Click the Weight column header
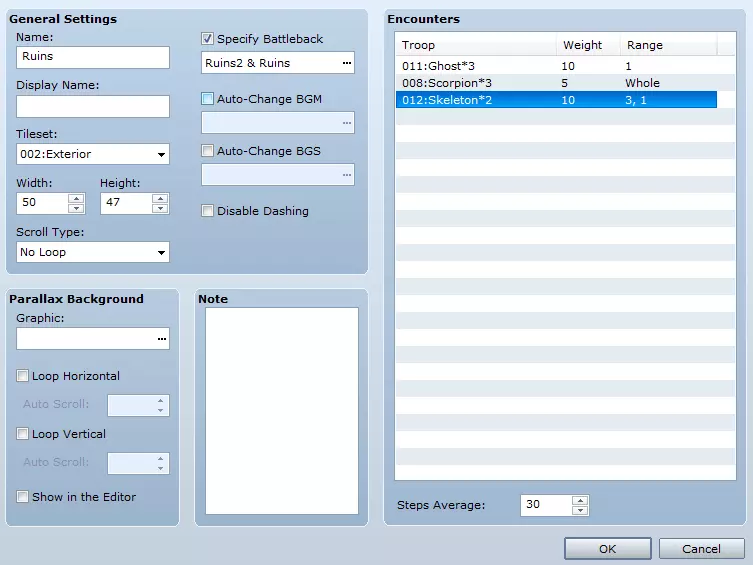The height and width of the screenshot is (565, 753). click(588, 45)
